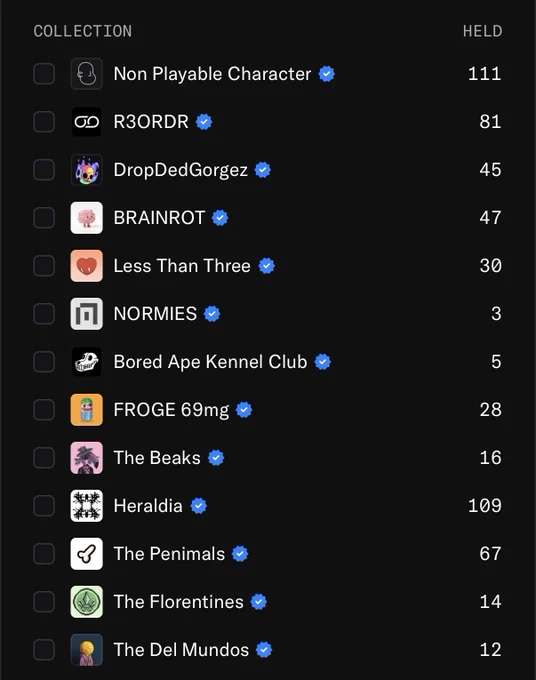Viewport: 536px width, 680px height.
Task: Sort by the COLLECTION column header
Action: coord(83,31)
